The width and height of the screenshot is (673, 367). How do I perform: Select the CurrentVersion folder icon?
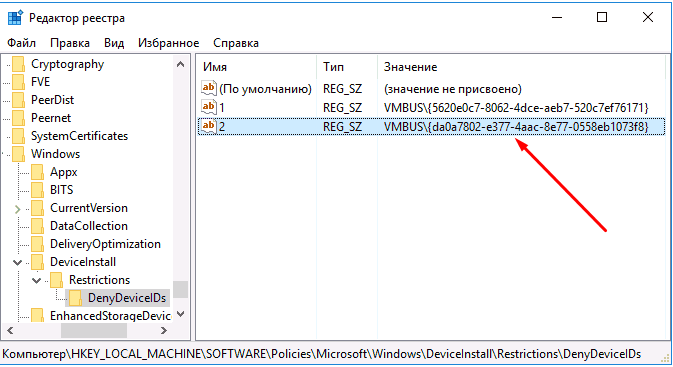[37, 208]
